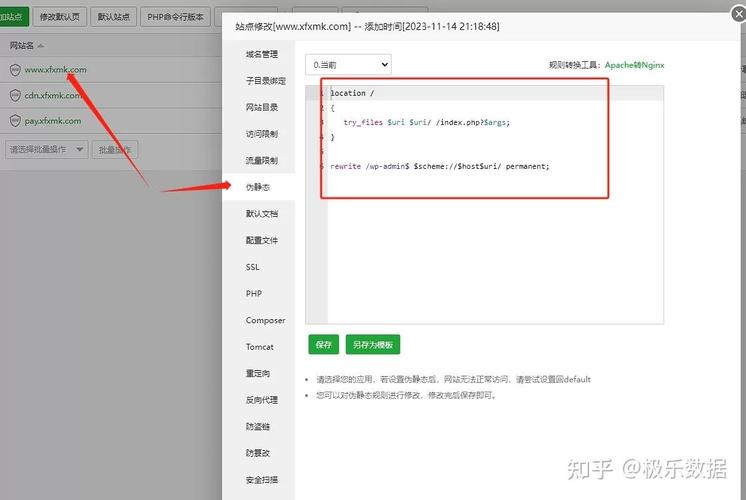Open the 防篡改 tab

257,453
